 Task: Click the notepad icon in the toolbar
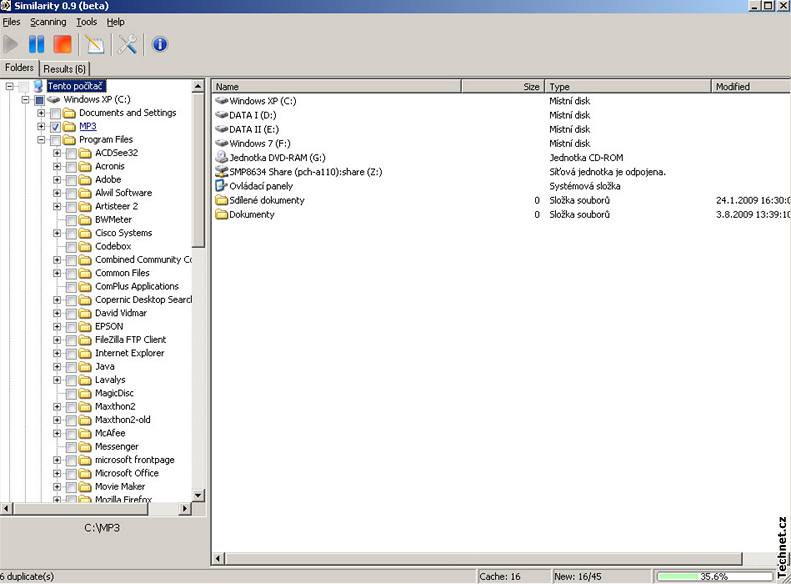point(94,44)
